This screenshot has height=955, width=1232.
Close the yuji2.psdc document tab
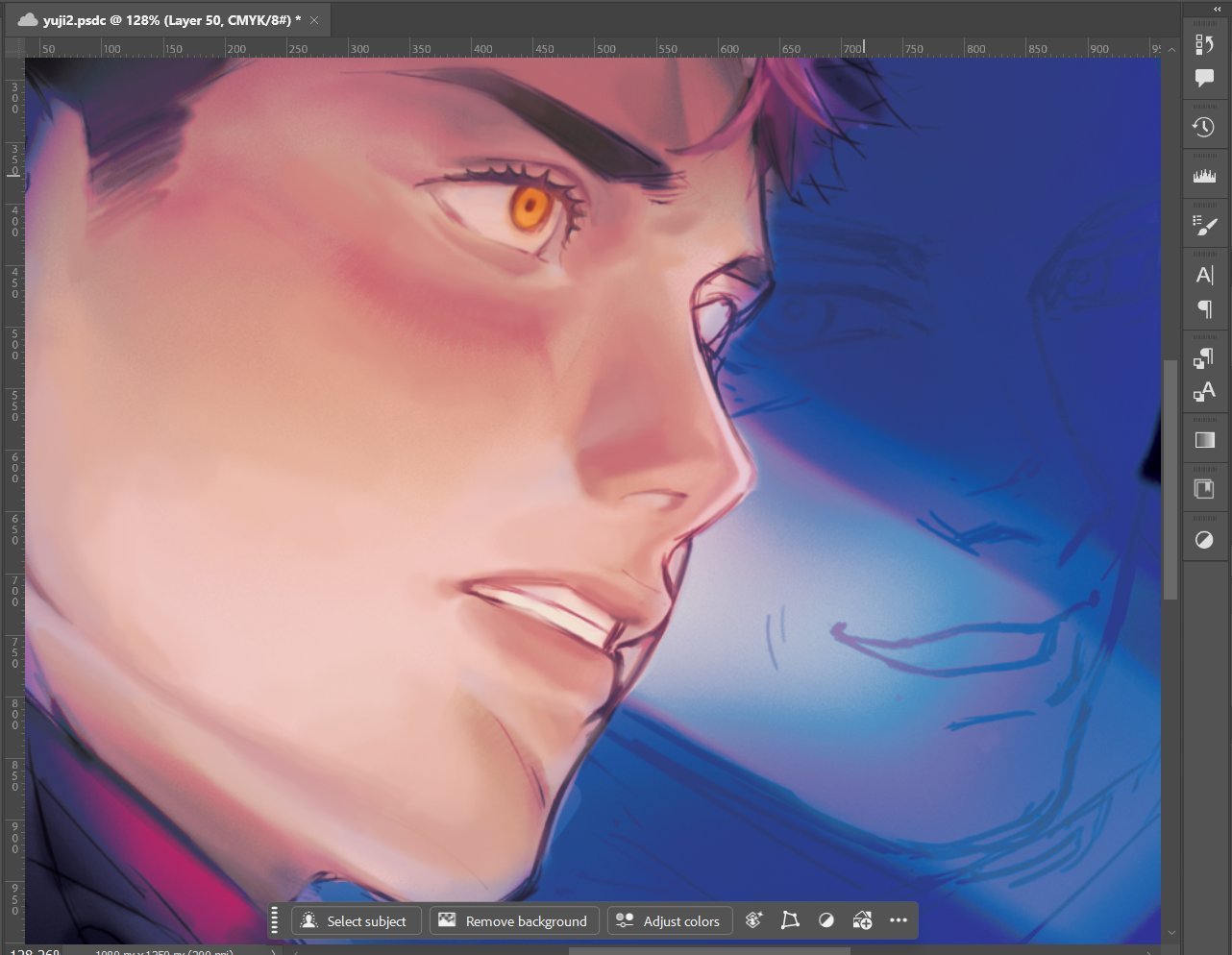(x=314, y=20)
